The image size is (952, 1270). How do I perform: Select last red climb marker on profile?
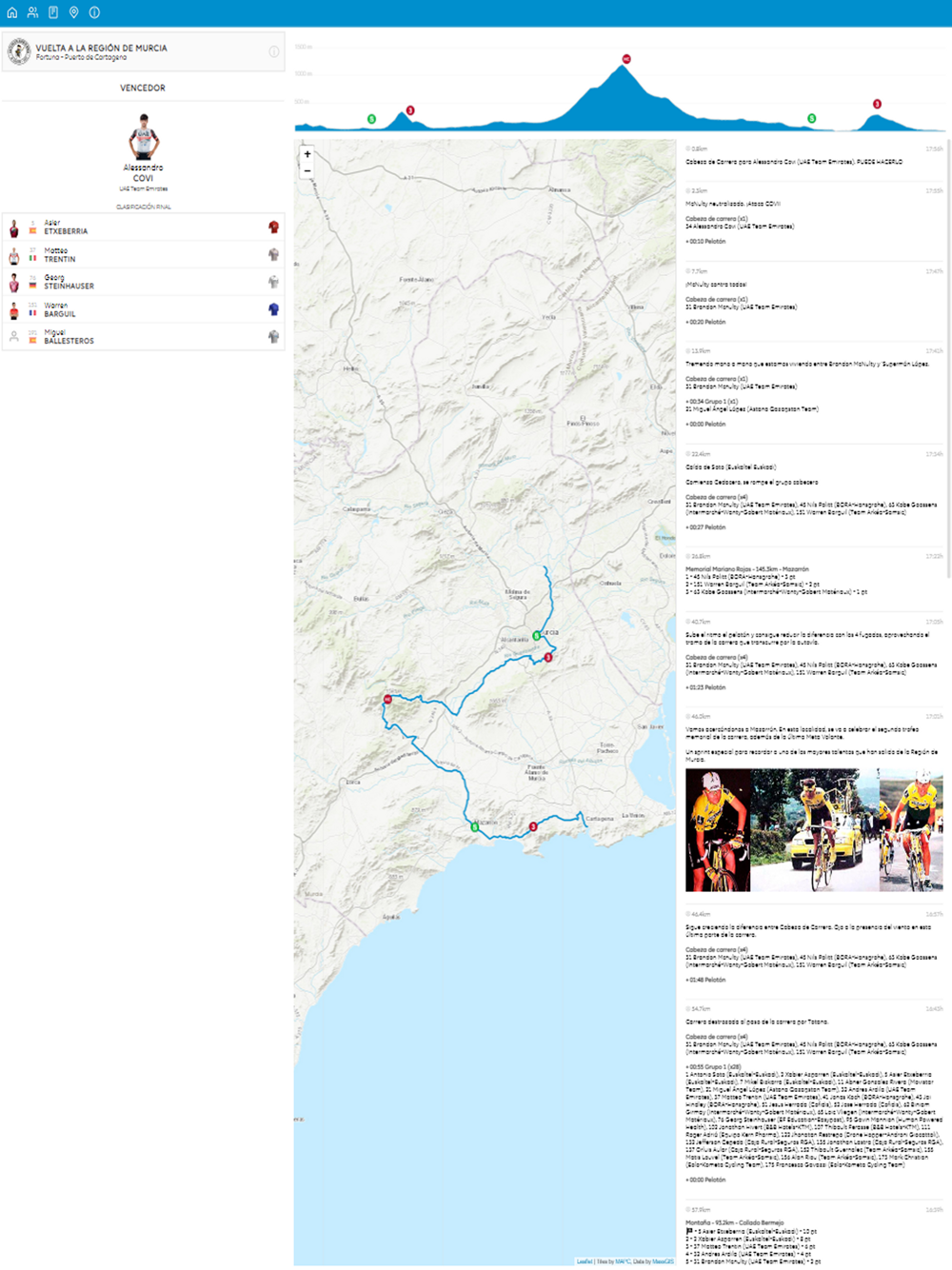[x=877, y=104]
